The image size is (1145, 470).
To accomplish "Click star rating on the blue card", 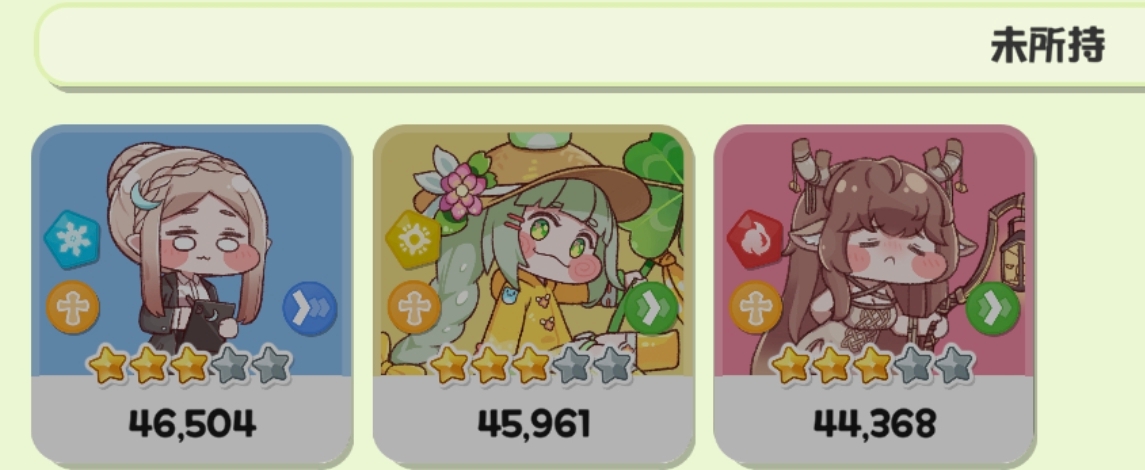I will coord(189,365).
